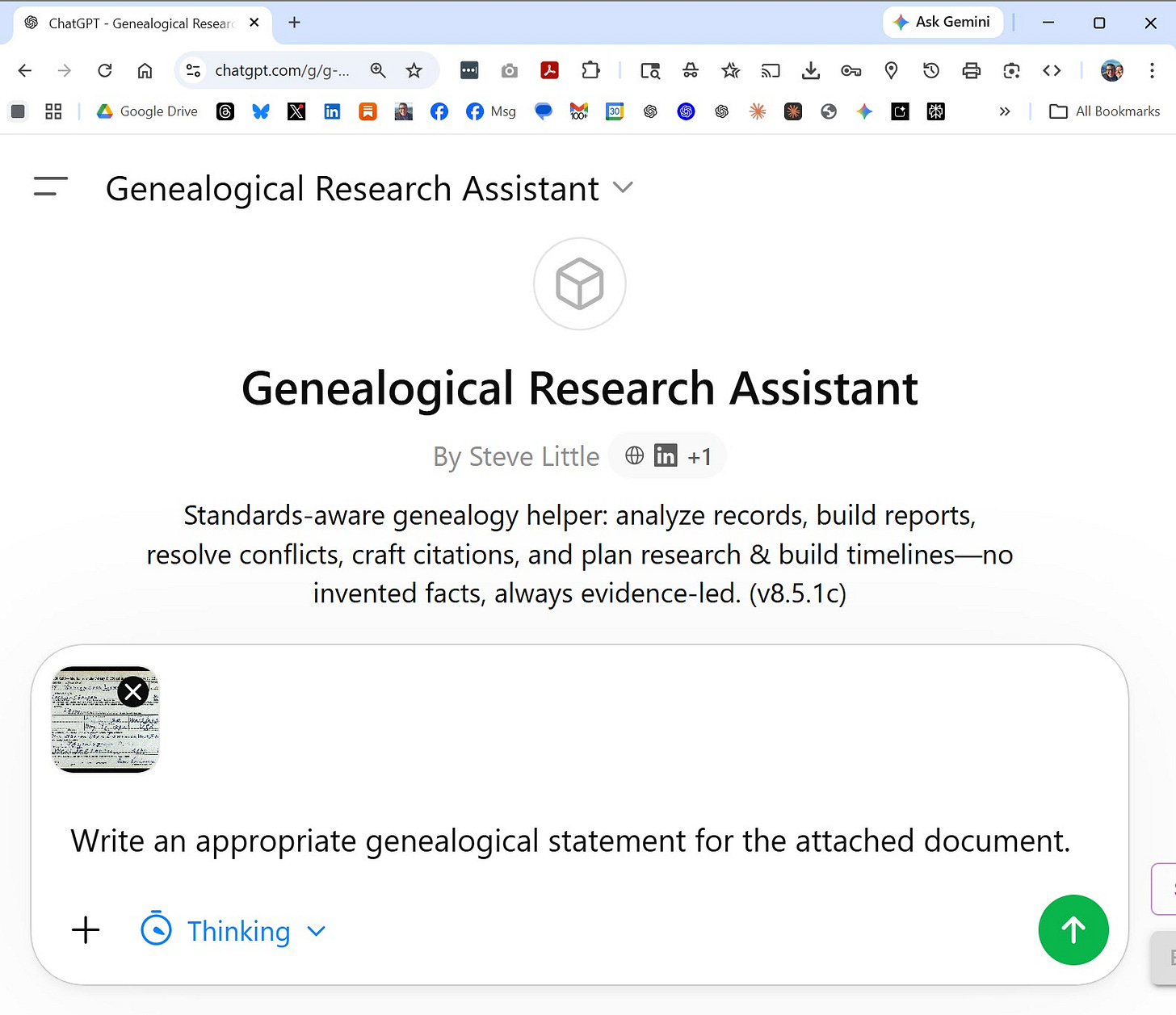Open the attached document thumbnail
The width and height of the screenshot is (1176, 1015).
point(105,719)
